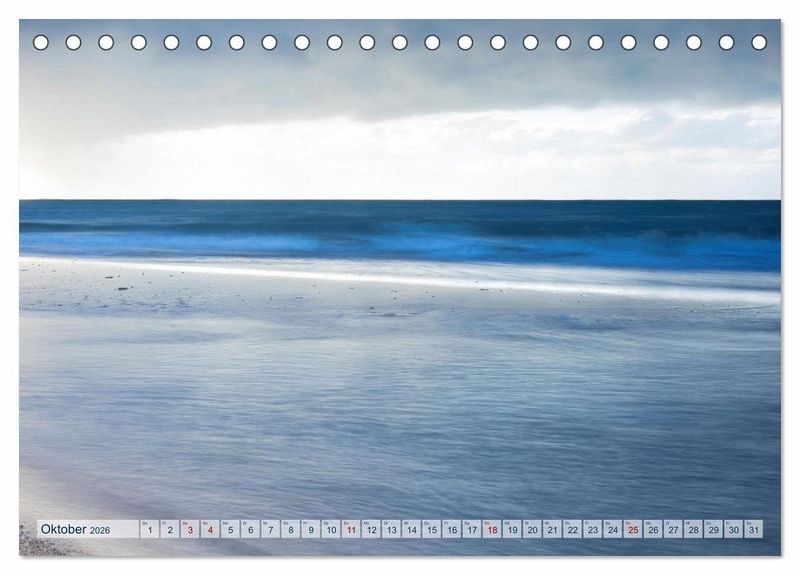Pick date 7 in the date row
This screenshot has height=575, width=800.
[270, 530]
